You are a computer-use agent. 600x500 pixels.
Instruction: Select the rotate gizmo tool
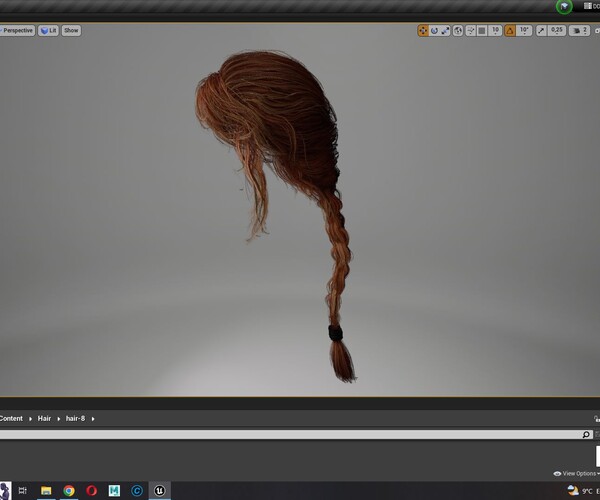434,30
